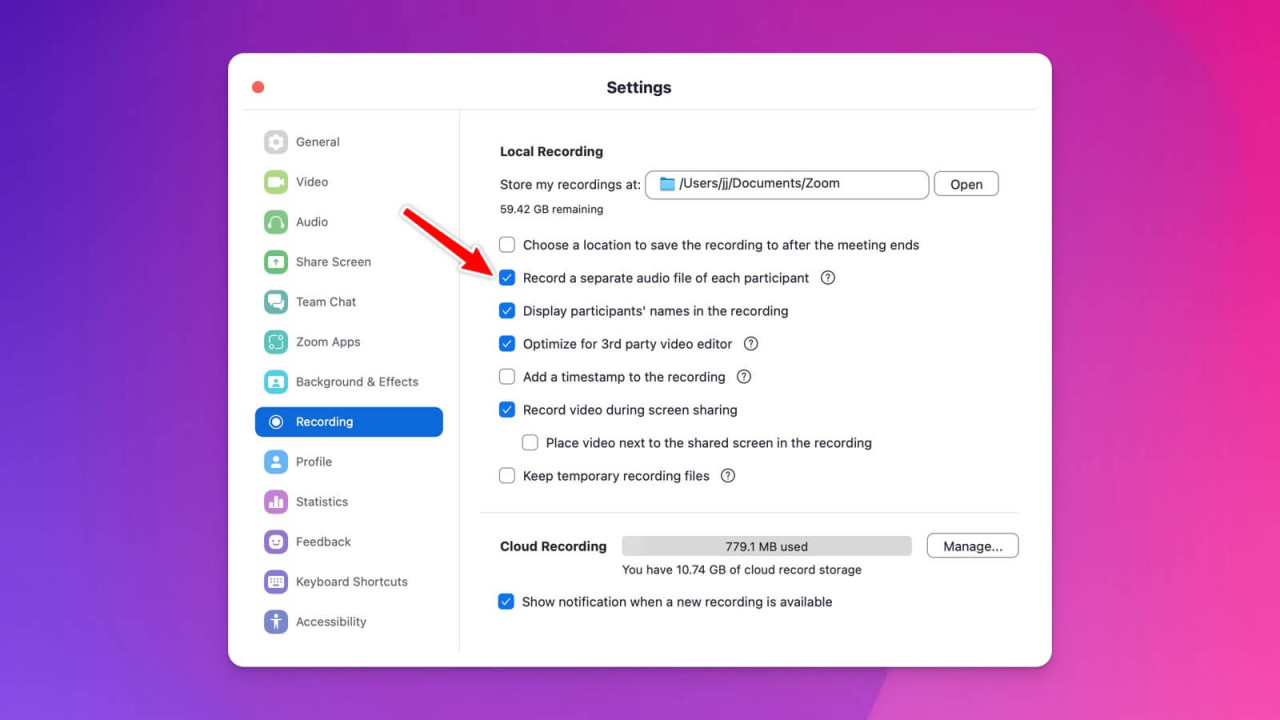This screenshot has width=1280, height=720.
Task: Click the Manage cloud recording button
Action: pyautogui.click(x=972, y=545)
